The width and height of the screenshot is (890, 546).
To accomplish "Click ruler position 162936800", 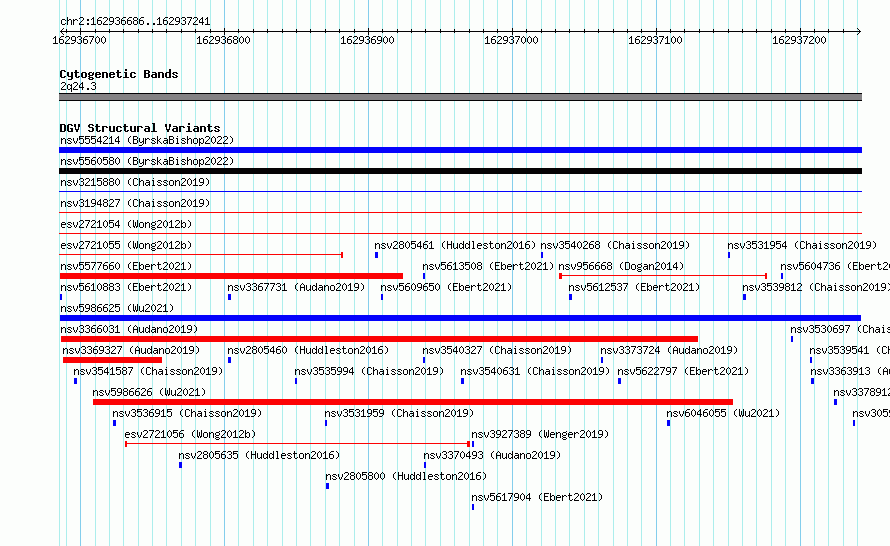I will [x=223, y=40].
